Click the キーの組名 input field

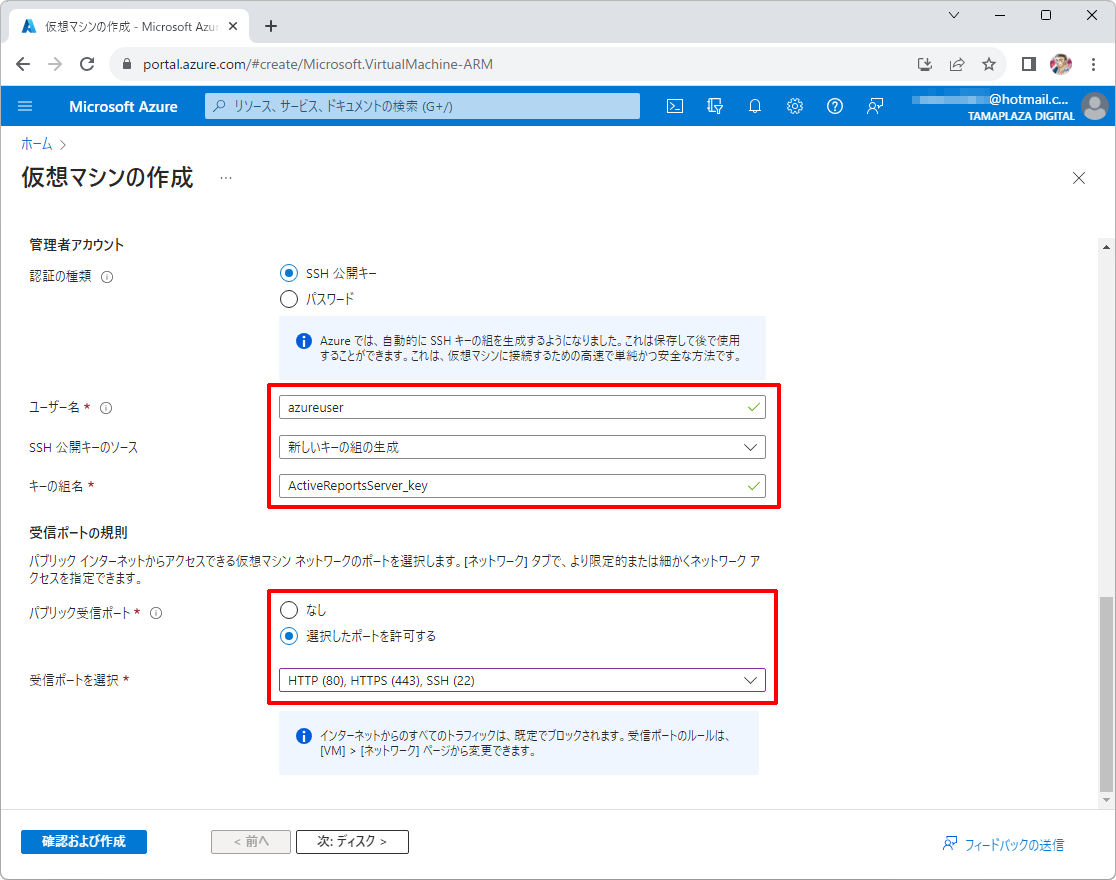tap(522, 486)
